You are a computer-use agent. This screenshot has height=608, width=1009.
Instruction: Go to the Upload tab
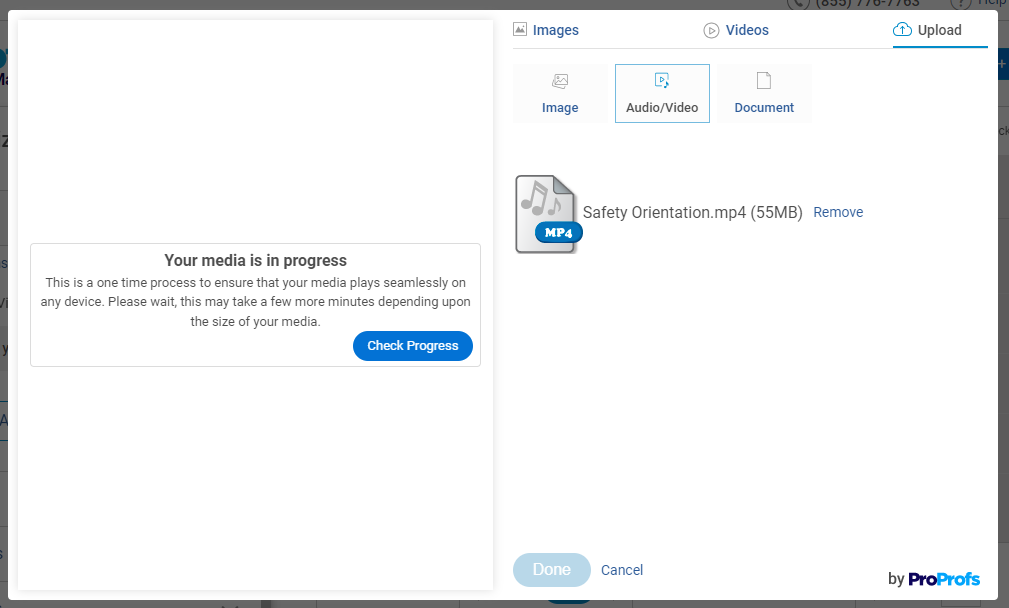click(939, 30)
